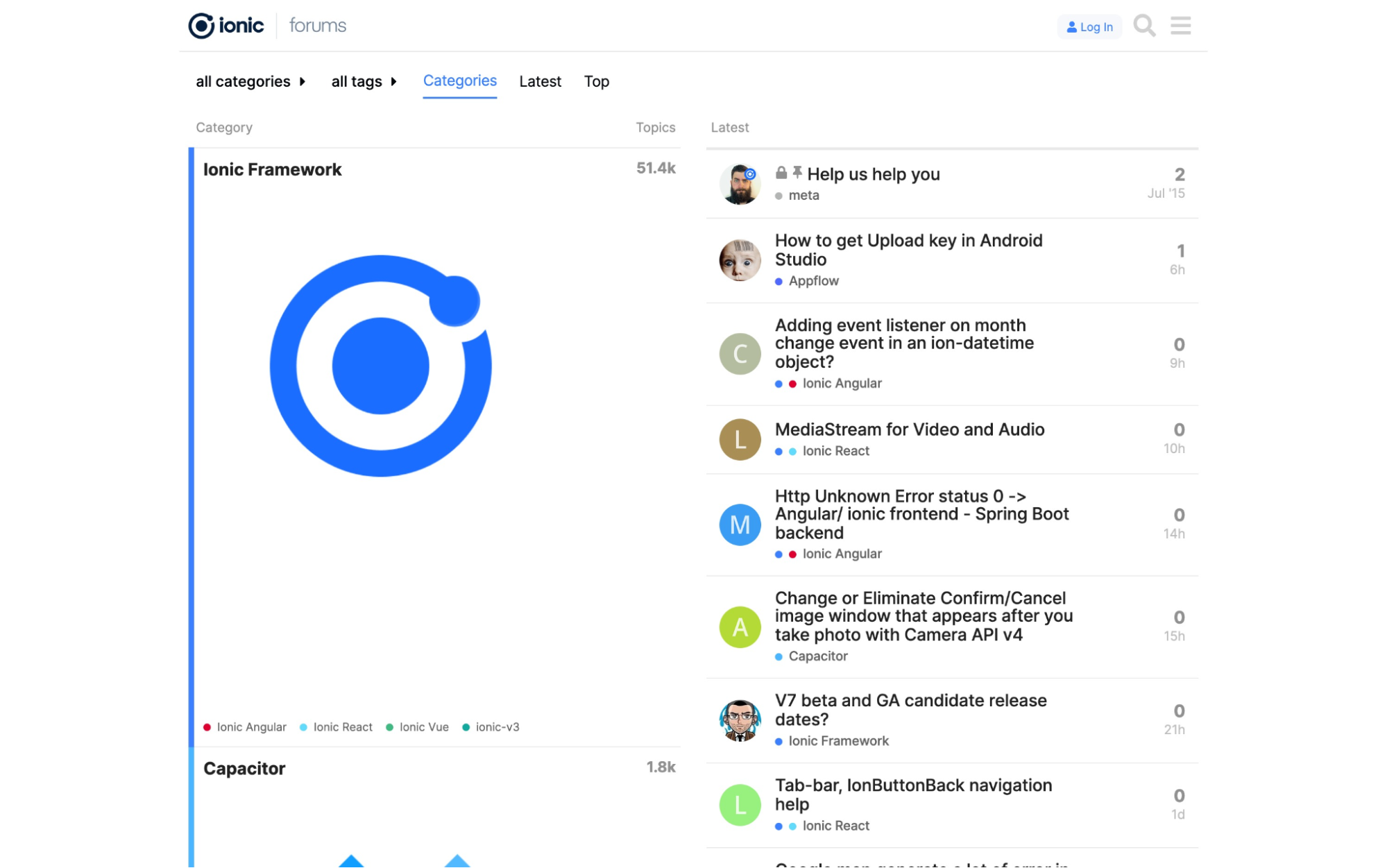Image resolution: width=1387 pixels, height=868 pixels.
Task: Open the search magnifier icon
Action: pos(1144,26)
